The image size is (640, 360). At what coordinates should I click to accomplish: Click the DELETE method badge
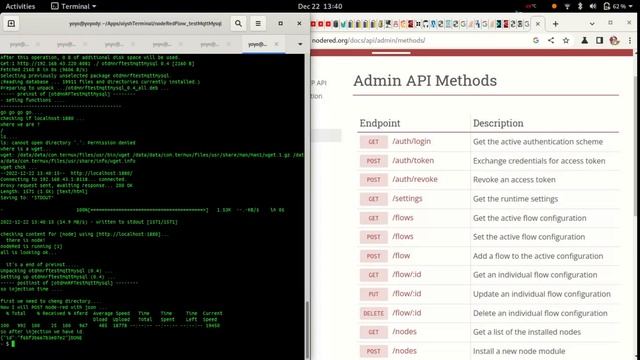tap(373, 313)
